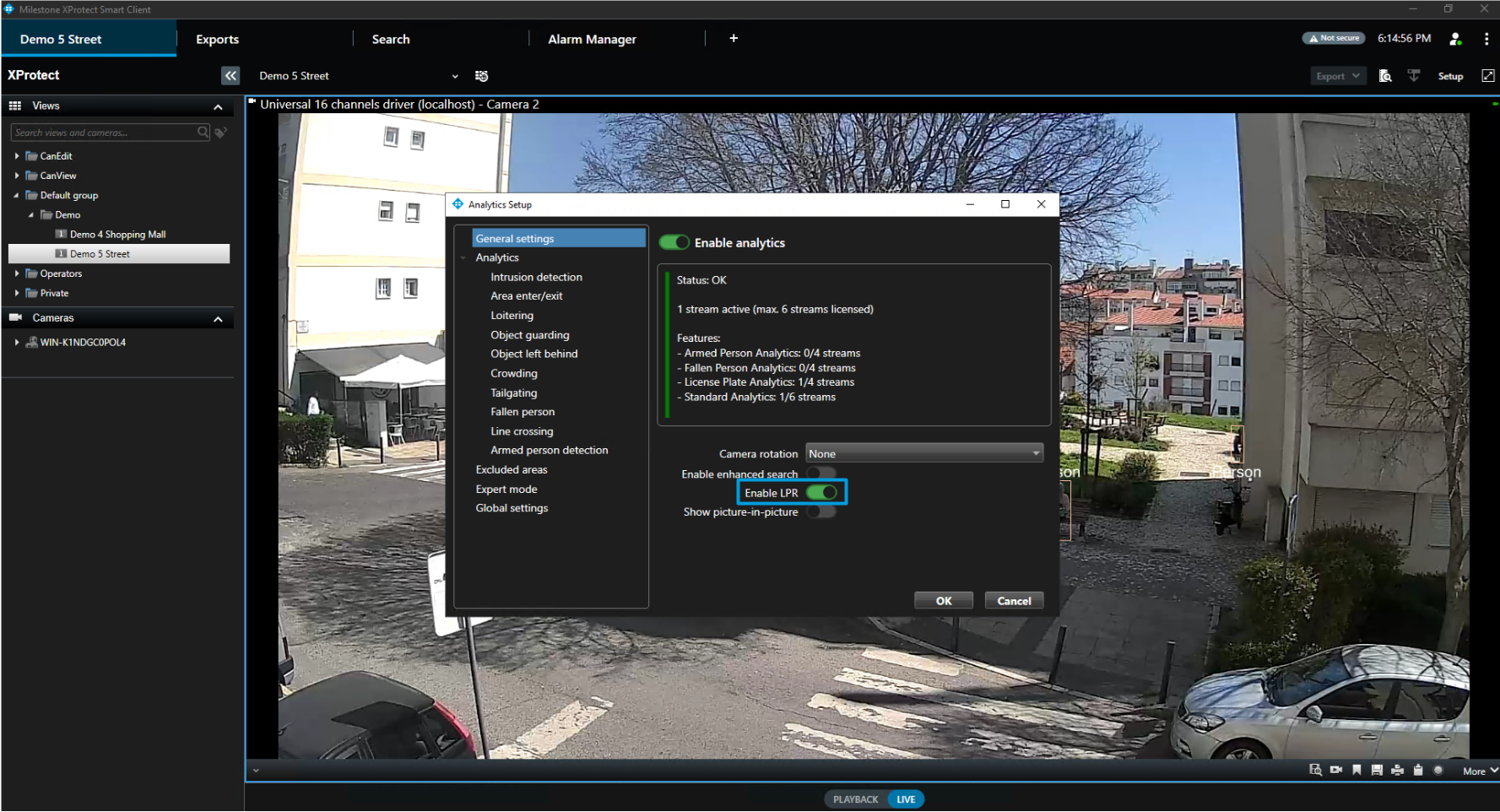Expand the Operators folder

[x=17, y=273]
